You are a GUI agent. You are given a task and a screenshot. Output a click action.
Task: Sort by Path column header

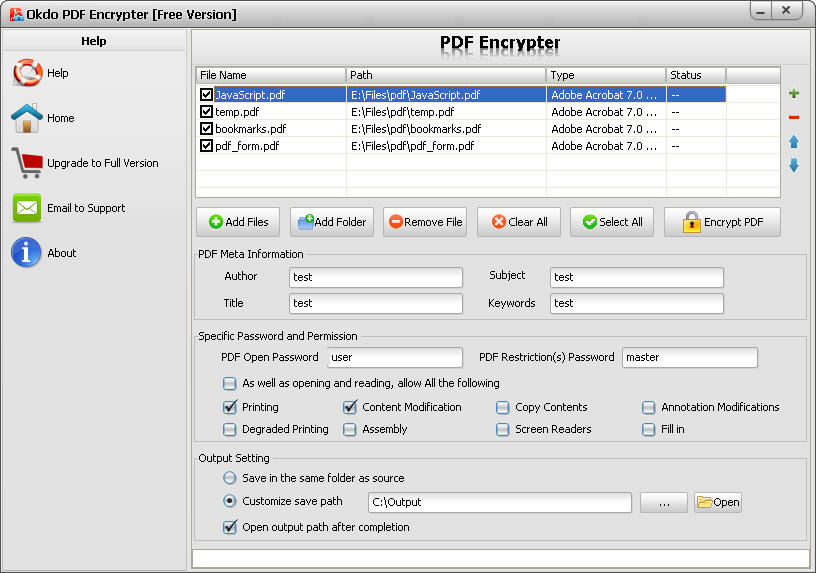tap(446, 75)
